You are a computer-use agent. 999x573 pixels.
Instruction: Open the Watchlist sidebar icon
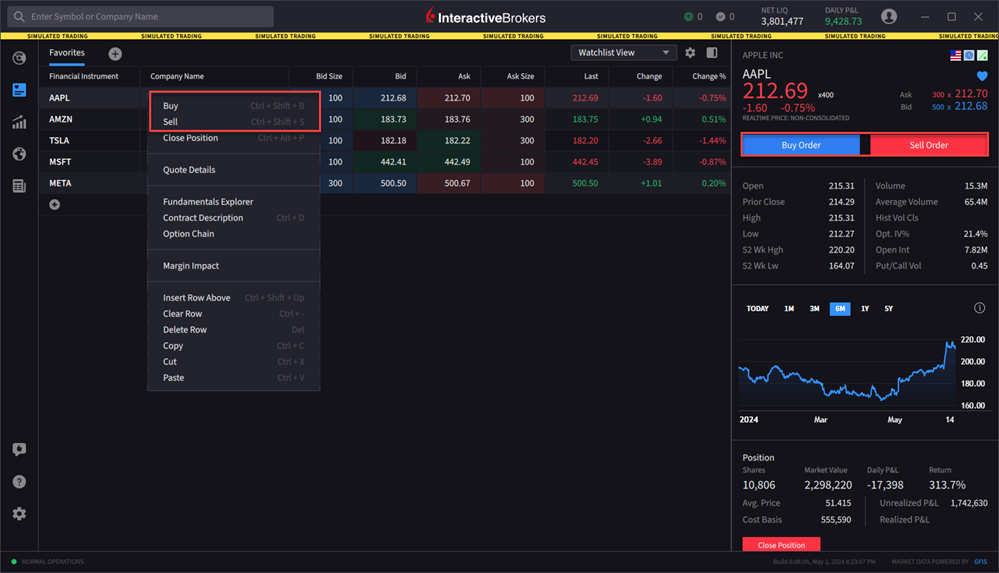(19, 90)
